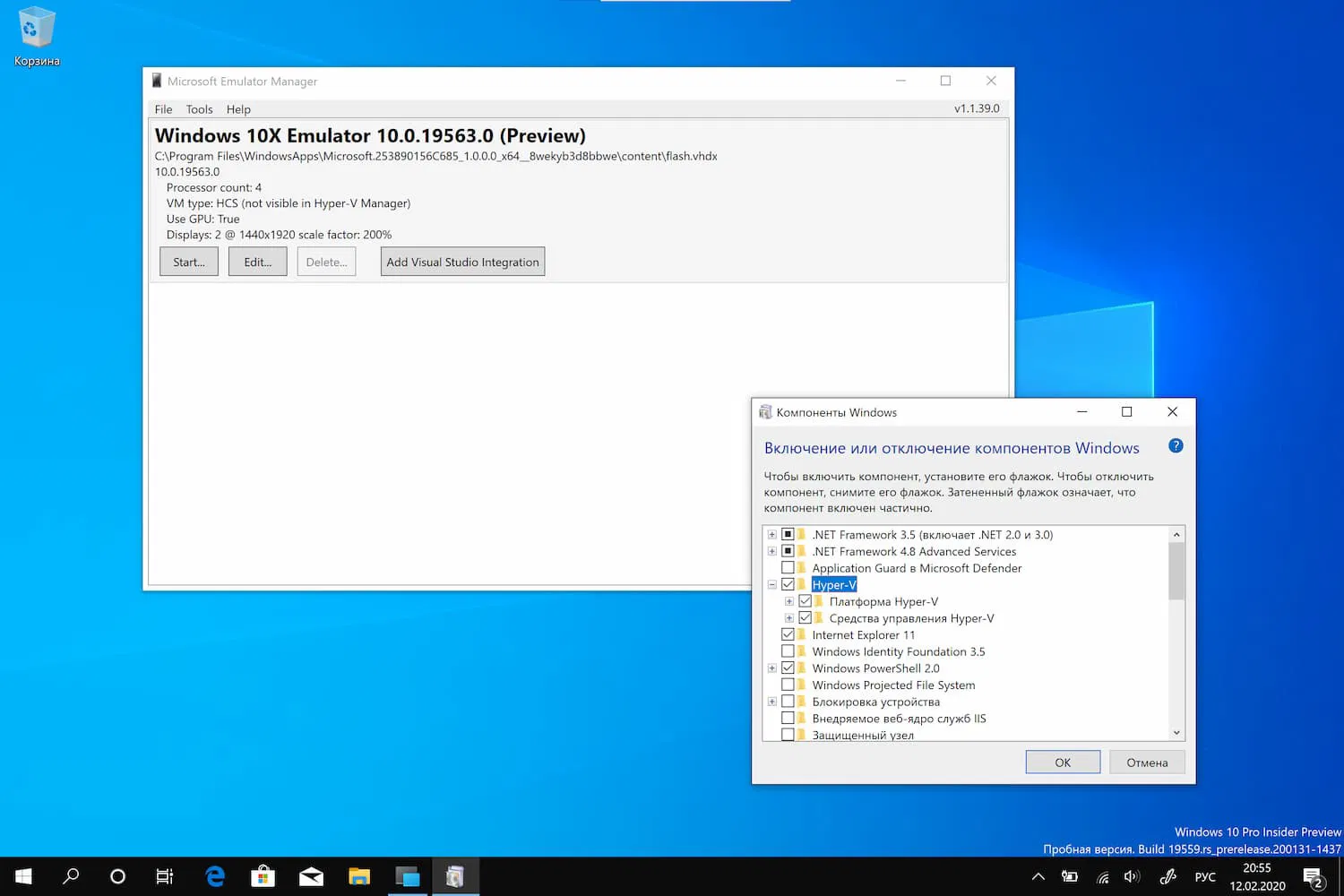
Task: Click Add Visual Studio Integration button
Action: point(462,262)
